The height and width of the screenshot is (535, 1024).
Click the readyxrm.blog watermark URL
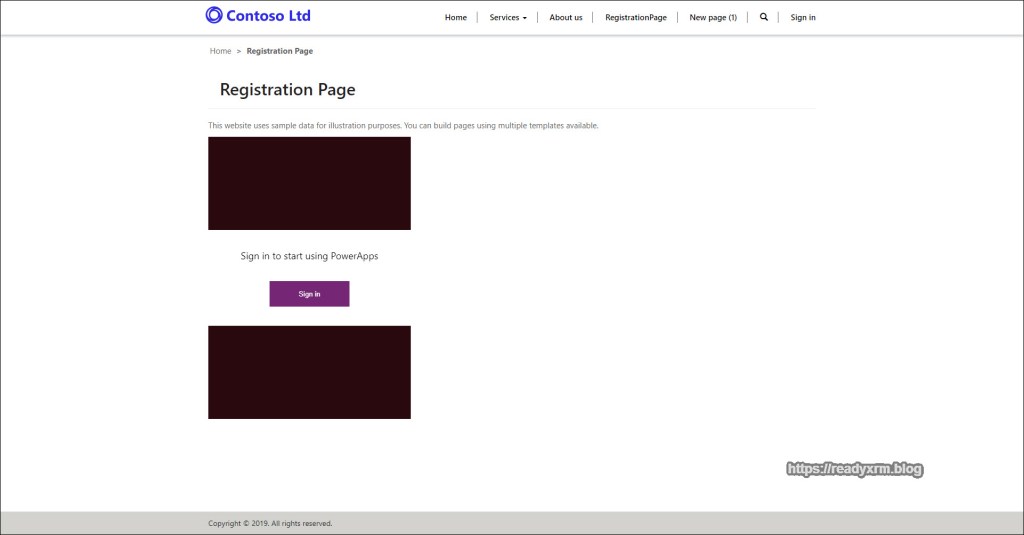tap(854, 468)
